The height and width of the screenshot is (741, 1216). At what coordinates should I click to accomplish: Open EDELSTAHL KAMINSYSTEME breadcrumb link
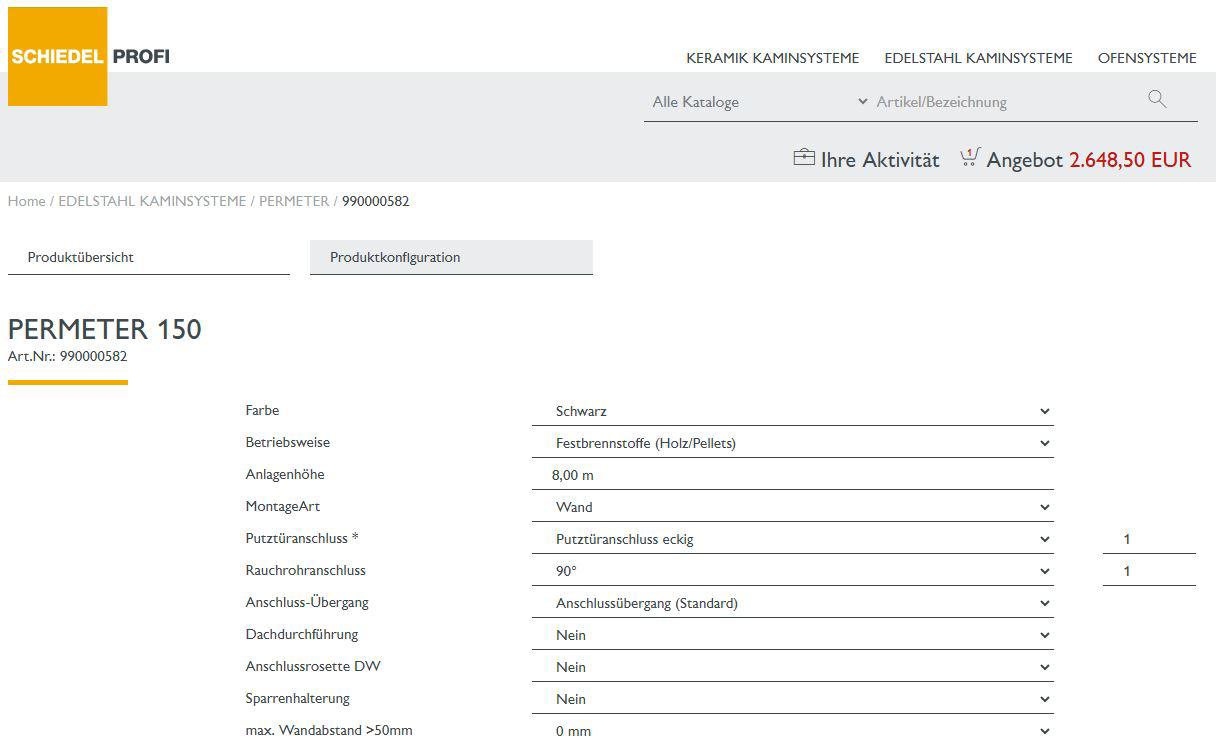pyautogui.click(x=152, y=201)
